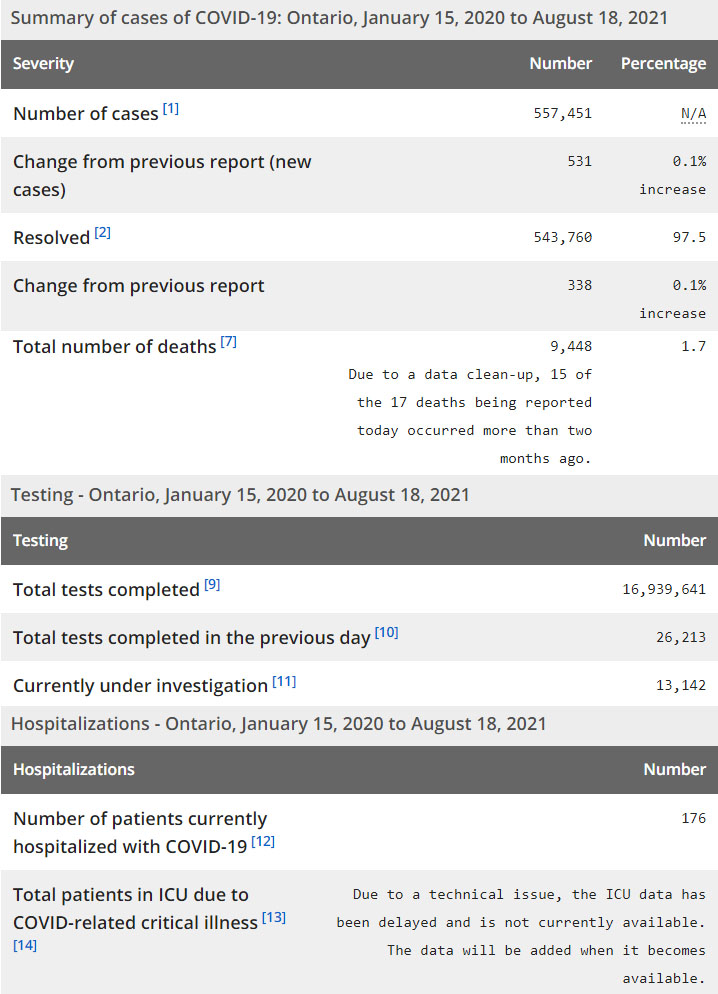This screenshot has width=718, height=994.
Task: Follow footnote 10 for previous day tests
Action: click(x=386, y=633)
